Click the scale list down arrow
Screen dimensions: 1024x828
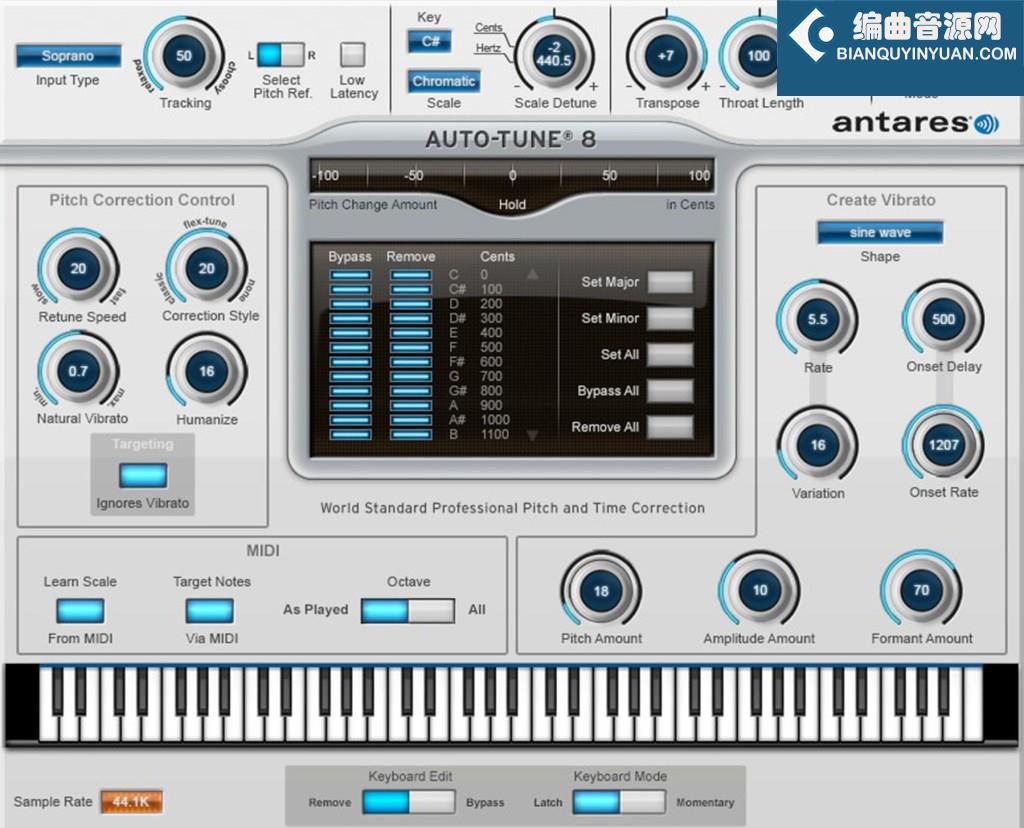[532, 436]
